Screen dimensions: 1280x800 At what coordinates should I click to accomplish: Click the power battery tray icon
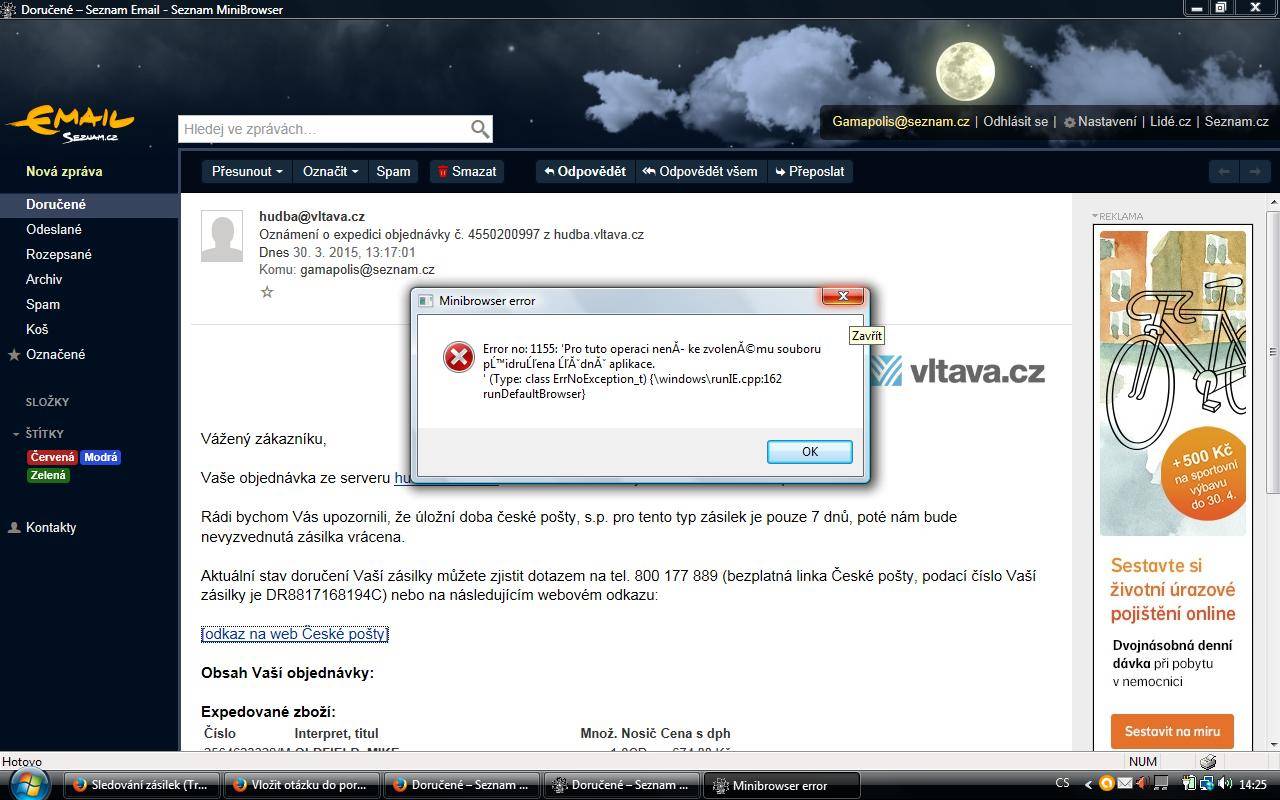pos(1190,785)
